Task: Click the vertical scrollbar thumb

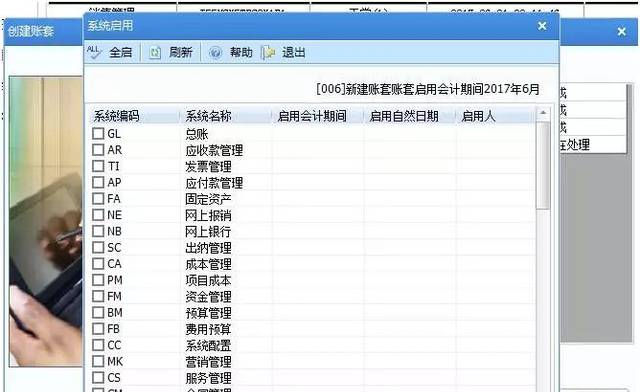Action: (543, 165)
